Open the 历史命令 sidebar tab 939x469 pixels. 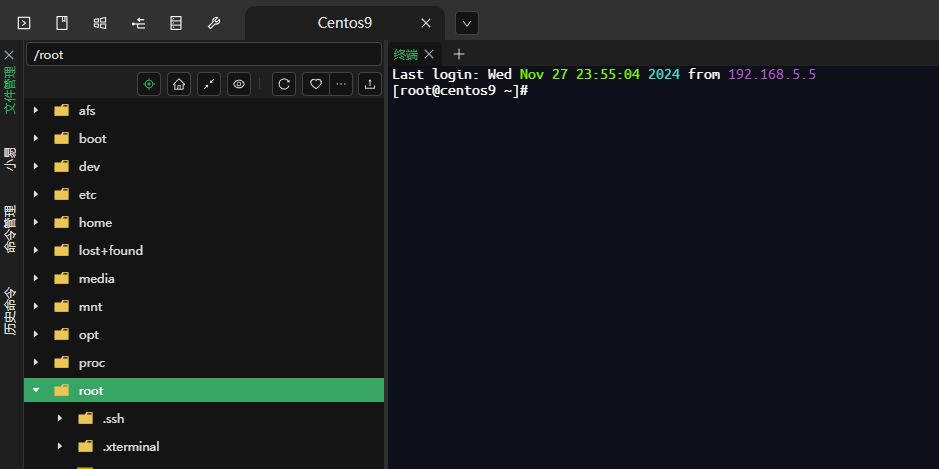pos(10,310)
